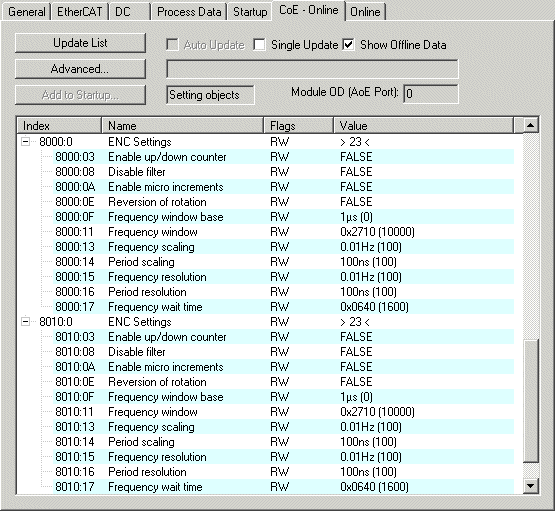This screenshot has width=555, height=511.
Task: Collapse the 8000:0 ENC Settings node
Action: [25, 142]
